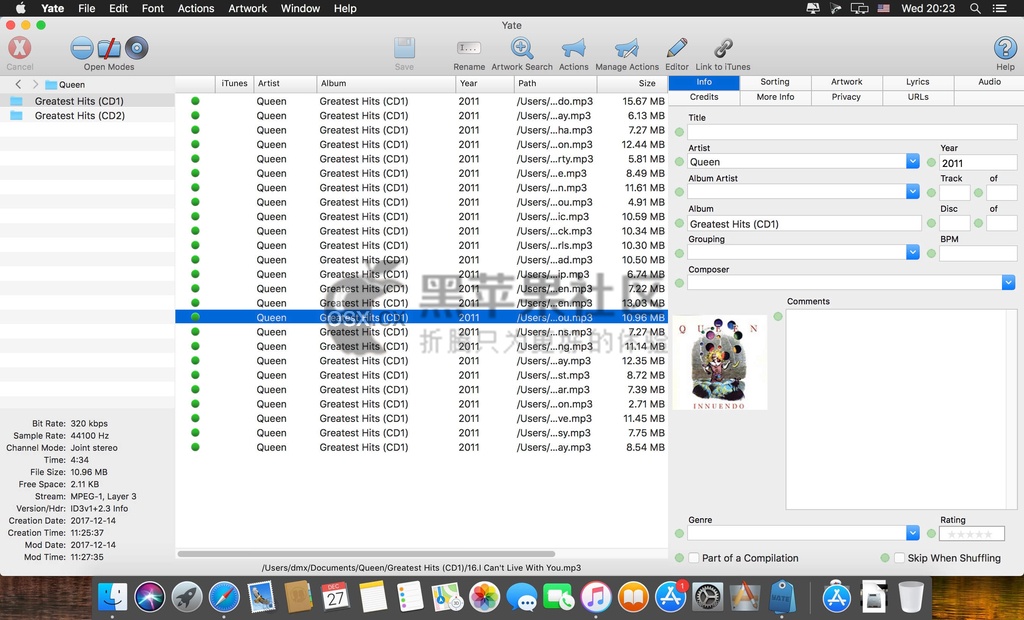Open Finder from the Dock
The image size is (1024, 620).
112,596
